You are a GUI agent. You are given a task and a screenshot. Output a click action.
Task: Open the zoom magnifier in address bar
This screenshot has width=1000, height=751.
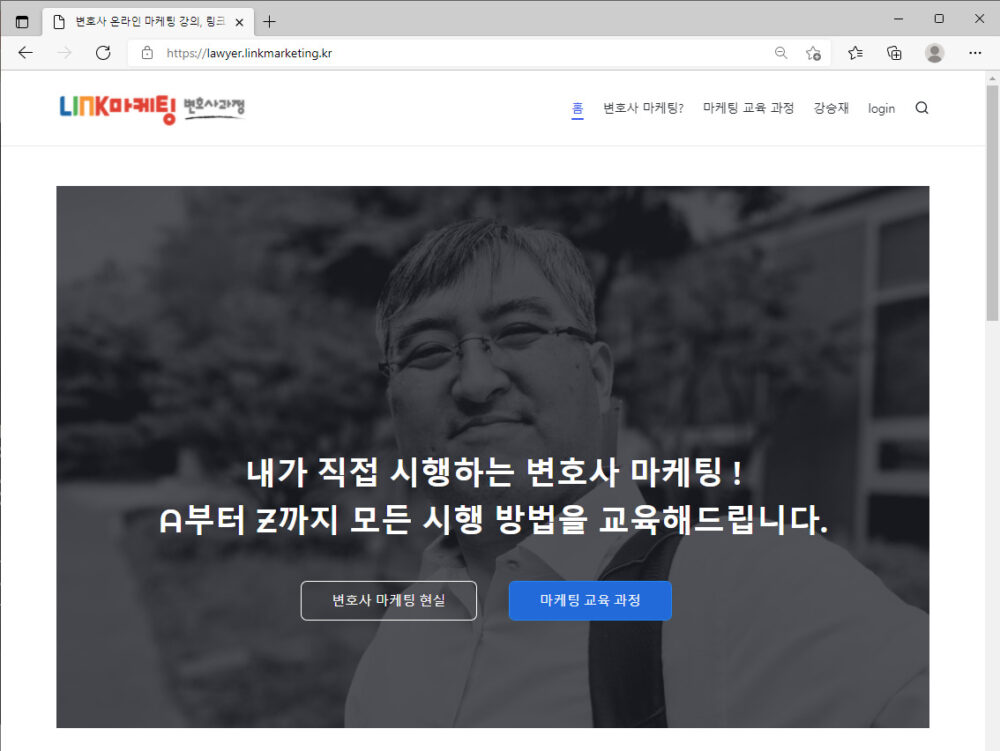781,53
